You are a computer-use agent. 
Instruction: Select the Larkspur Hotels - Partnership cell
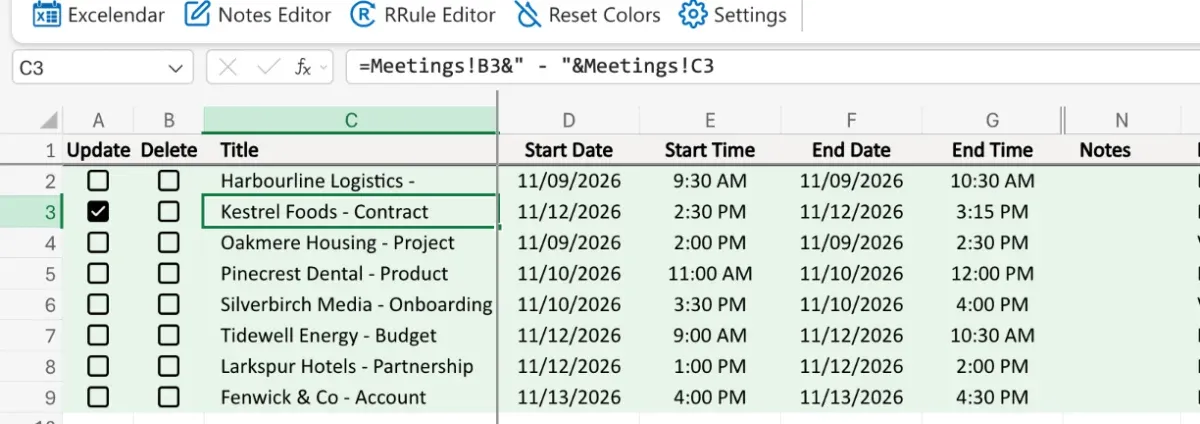[x=350, y=367]
